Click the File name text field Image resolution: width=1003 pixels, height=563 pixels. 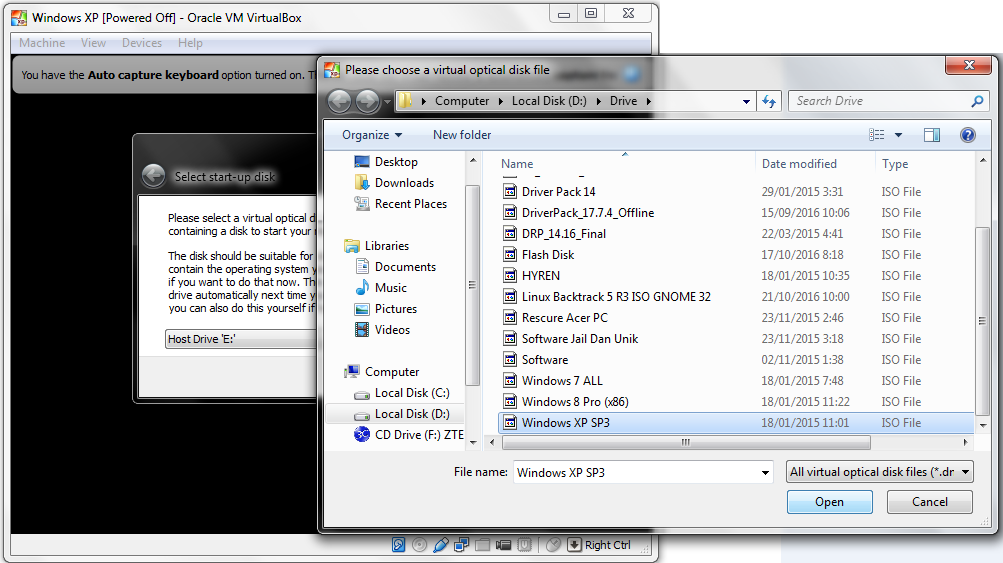pos(636,473)
